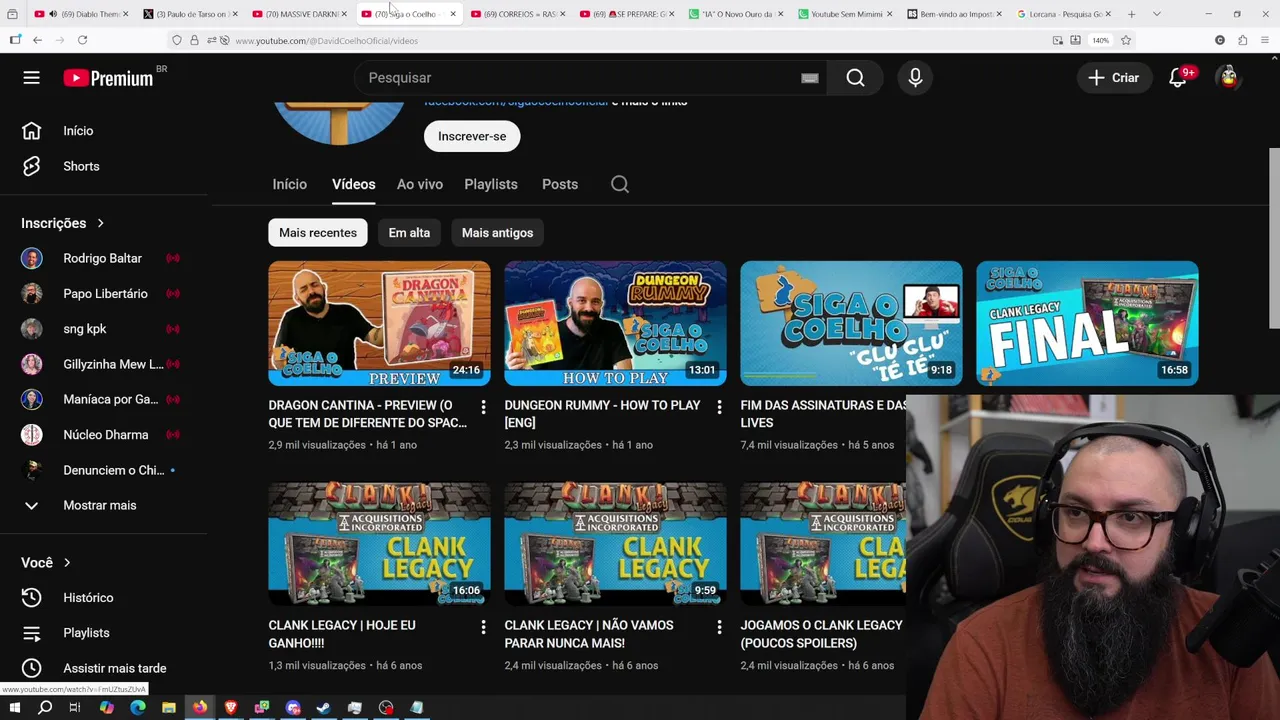The width and height of the screenshot is (1280, 720).
Task: Click the Inscrever-se subscribe button
Action: click(472, 136)
